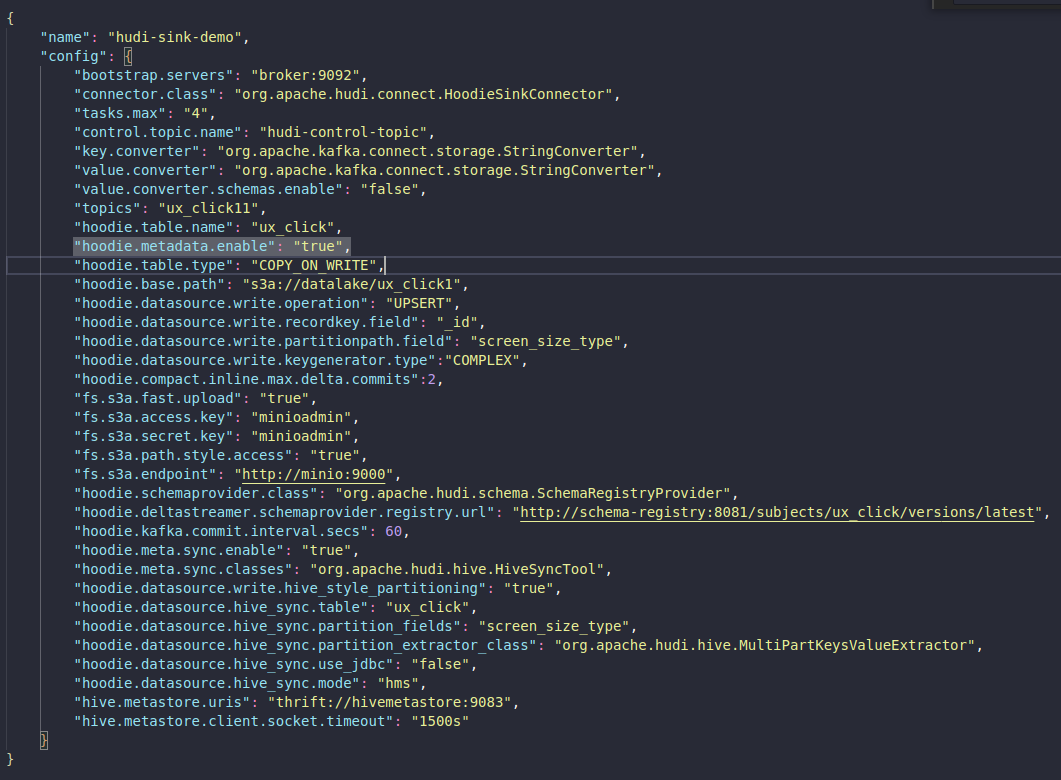
Task: Click the "ux_click11" topics value
Action: tap(208, 208)
